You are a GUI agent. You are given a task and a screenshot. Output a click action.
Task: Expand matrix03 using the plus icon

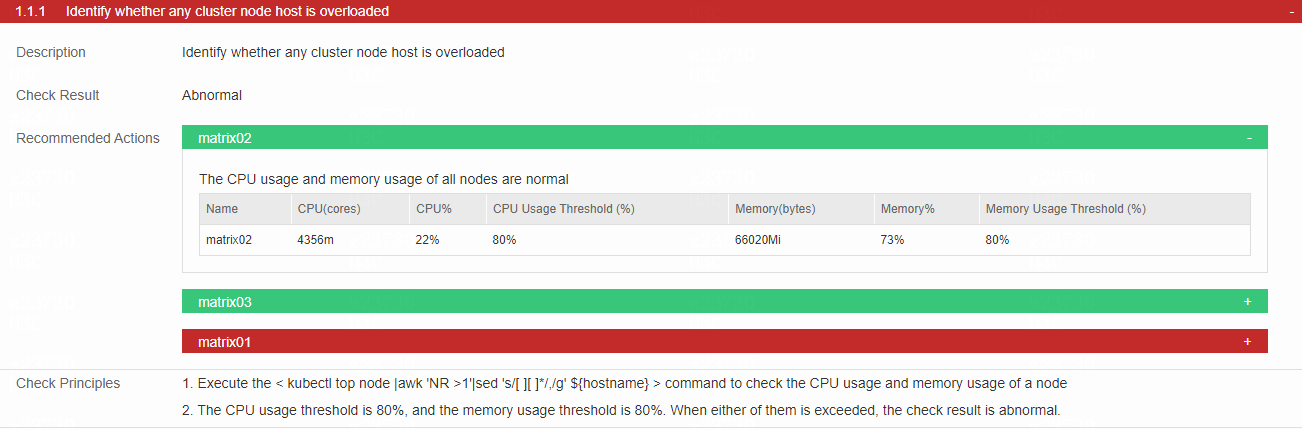pos(1247,301)
